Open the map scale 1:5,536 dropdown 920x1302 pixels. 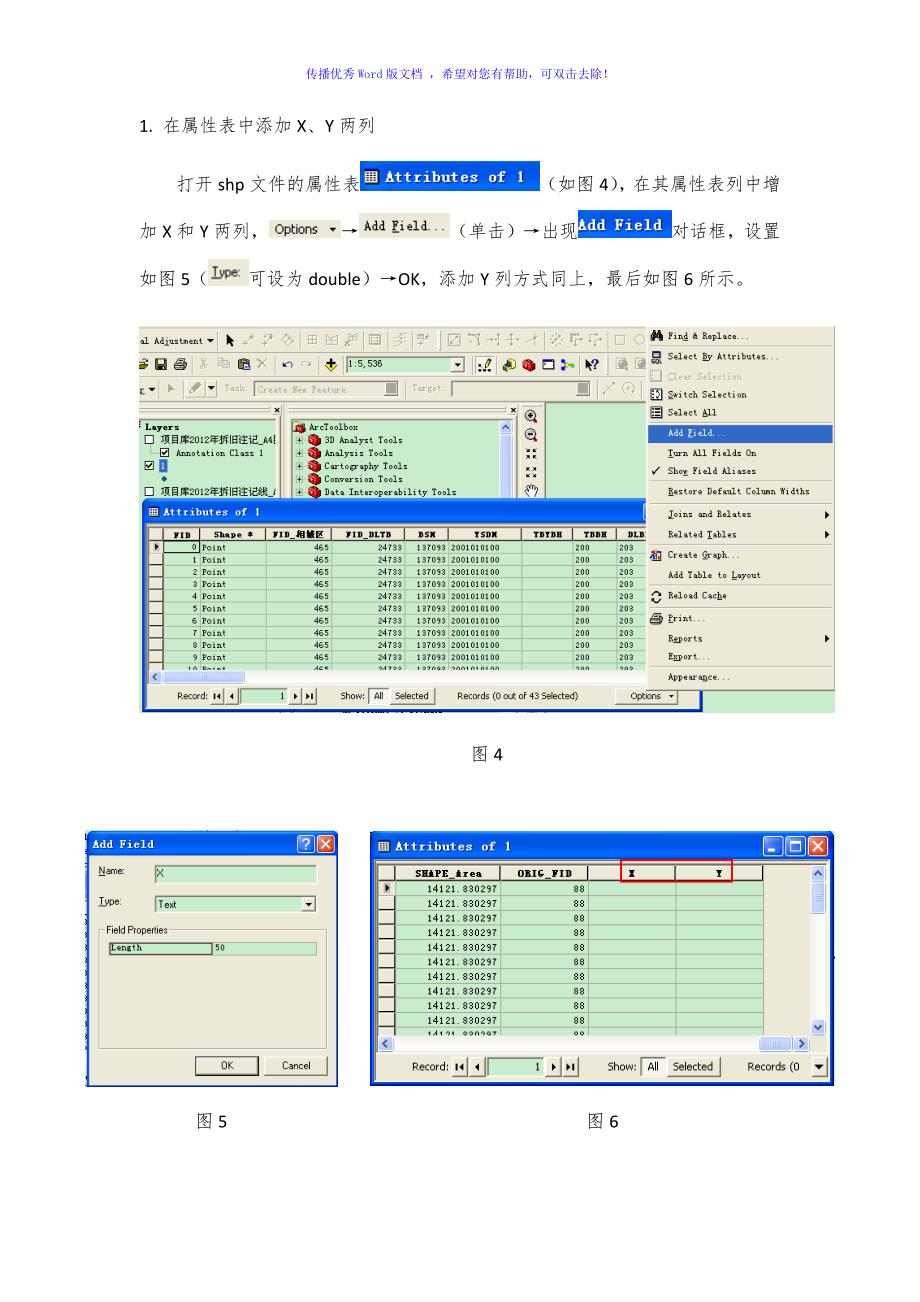(x=457, y=364)
